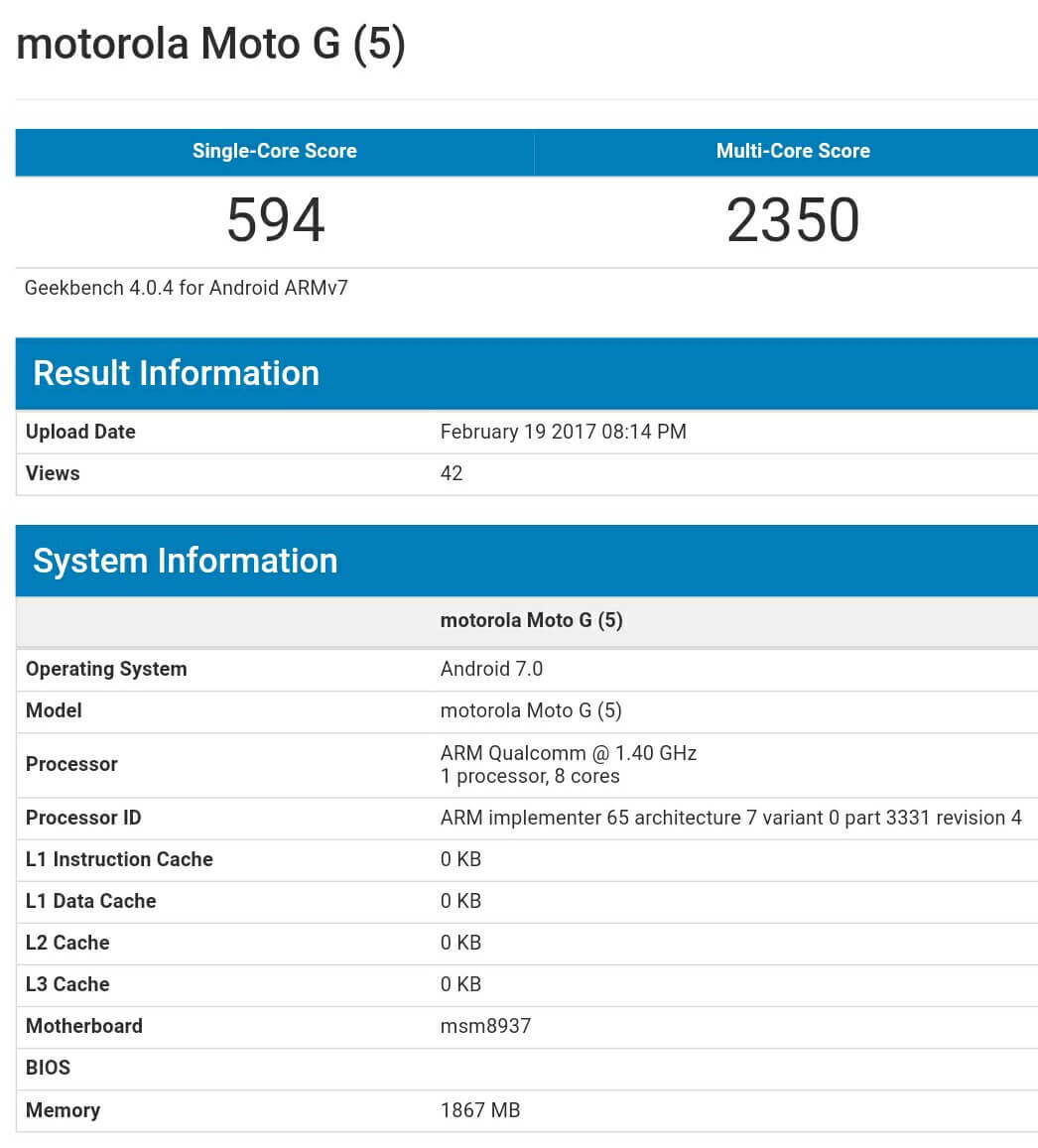Click the single-core score value 594
1038x1148 pixels.
[275, 219]
